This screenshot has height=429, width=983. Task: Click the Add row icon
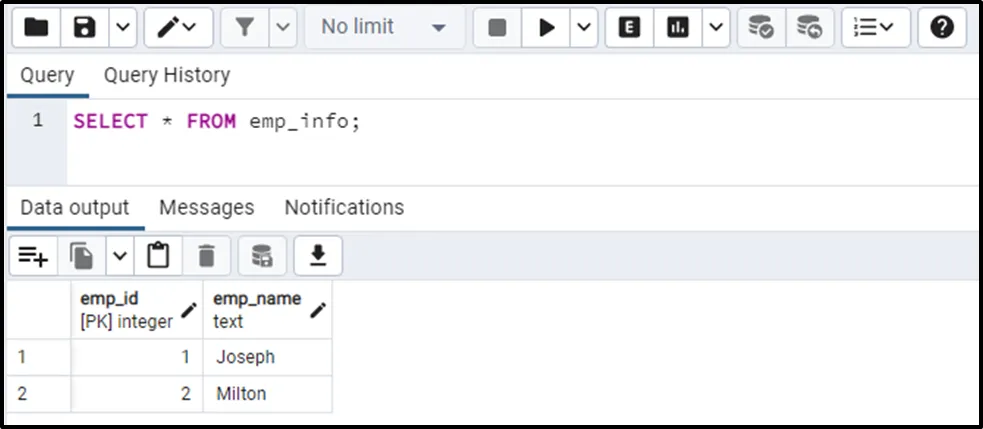pos(33,257)
